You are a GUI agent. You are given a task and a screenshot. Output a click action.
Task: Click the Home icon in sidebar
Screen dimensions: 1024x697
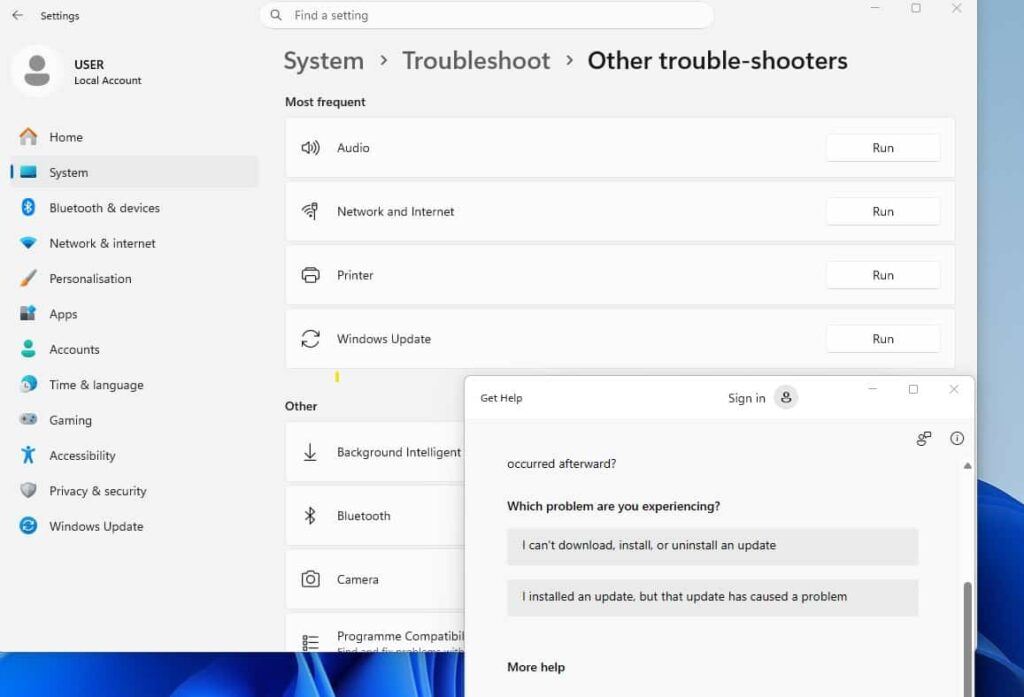[x=28, y=137]
